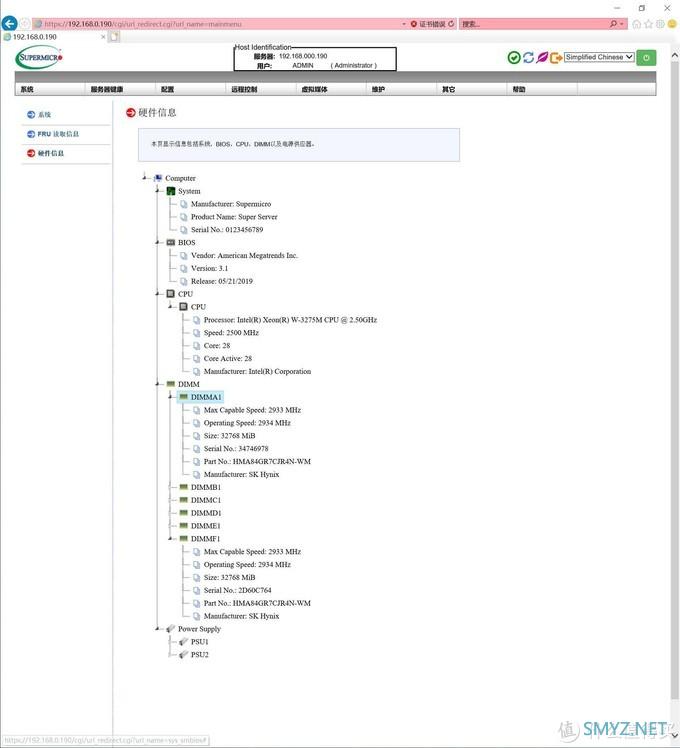The height and width of the screenshot is (748, 680).
Task: Select the BIOS chip icon
Action: pyautogui.click(x=171, y=242)
